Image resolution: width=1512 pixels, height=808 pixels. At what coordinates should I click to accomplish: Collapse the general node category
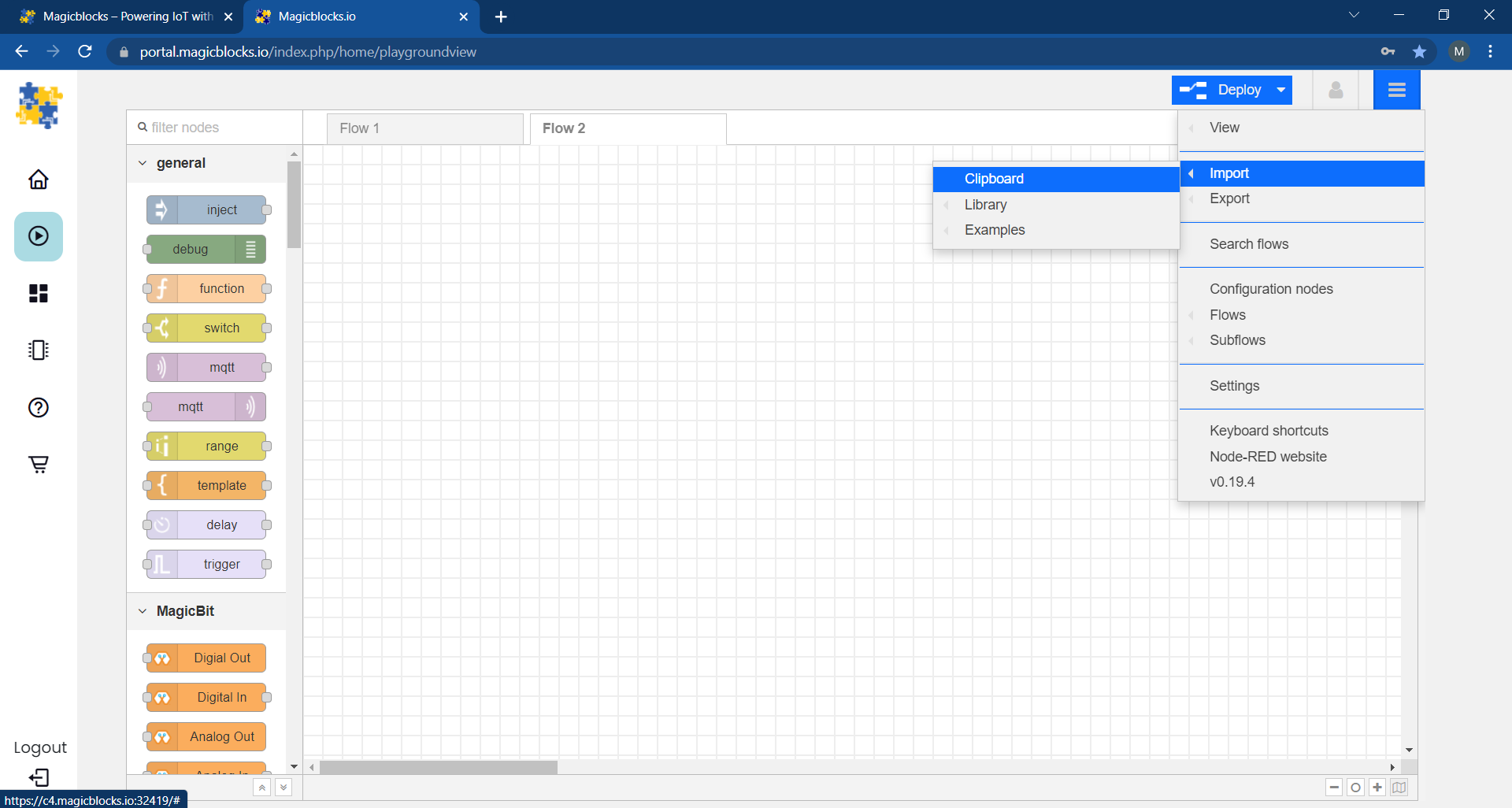pyautogui.click(x=143, y=163)
